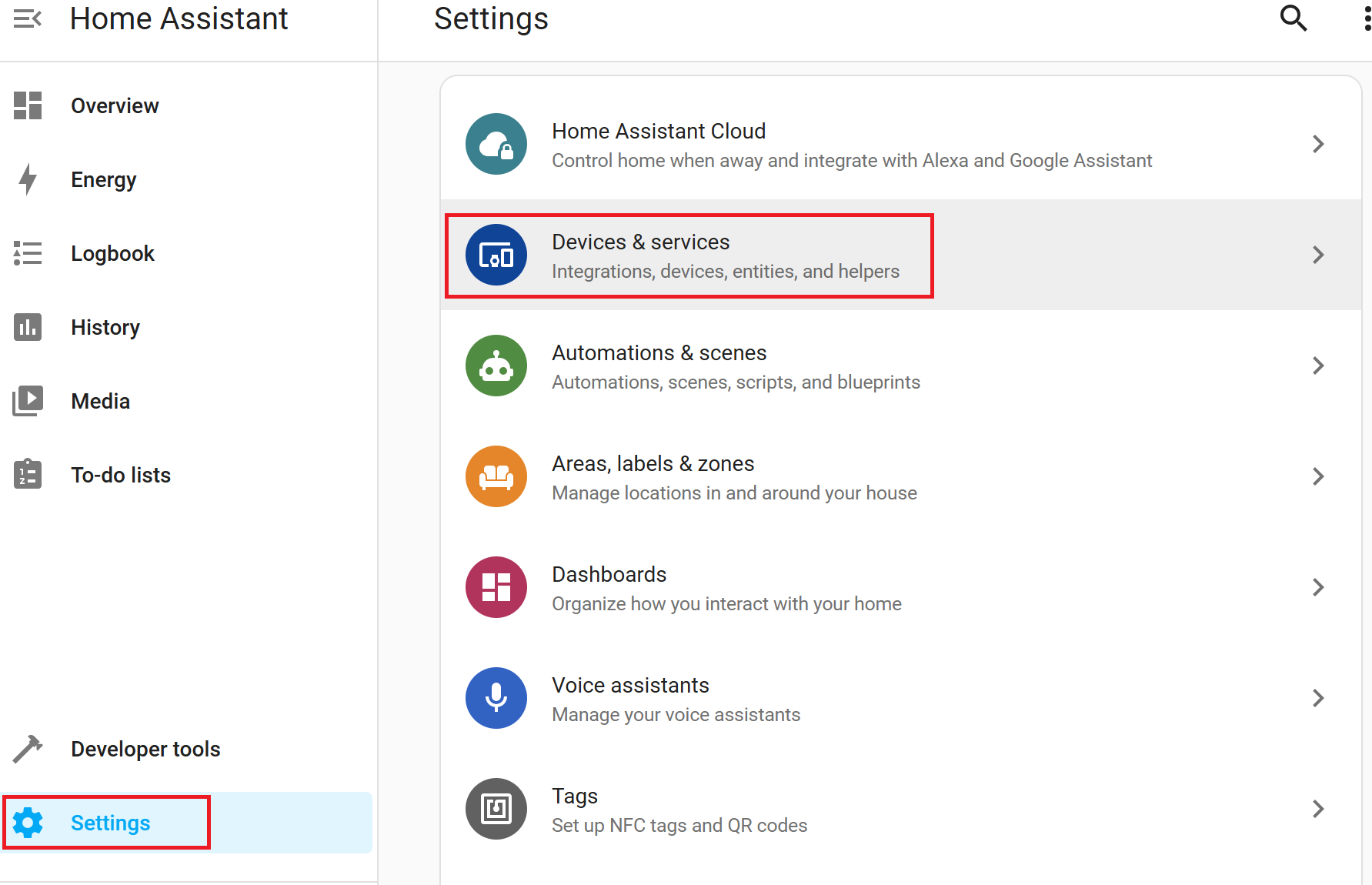Click the Tags NFC icon
Viewport: 1372px width, 885px height.
coord(496,809)
